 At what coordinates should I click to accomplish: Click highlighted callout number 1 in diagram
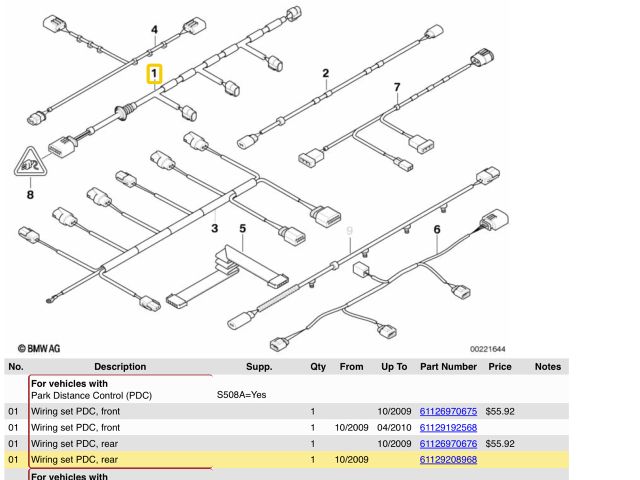pos(154,74)
